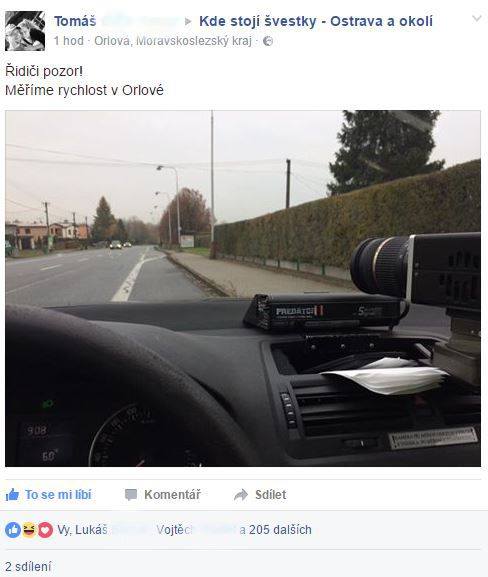This screenshot has width=488, height=577.
Task: Expand the post options chevron
Action: point(477,18)
